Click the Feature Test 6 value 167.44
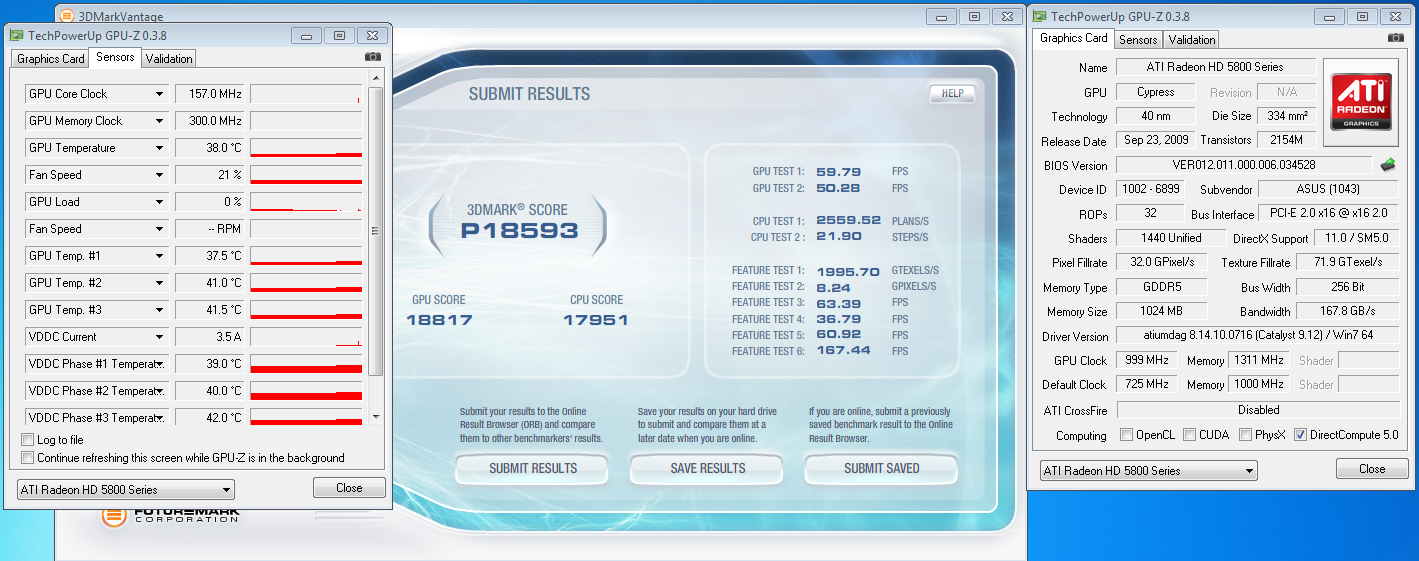The image size is (1419, 561). tap(843, 351)
